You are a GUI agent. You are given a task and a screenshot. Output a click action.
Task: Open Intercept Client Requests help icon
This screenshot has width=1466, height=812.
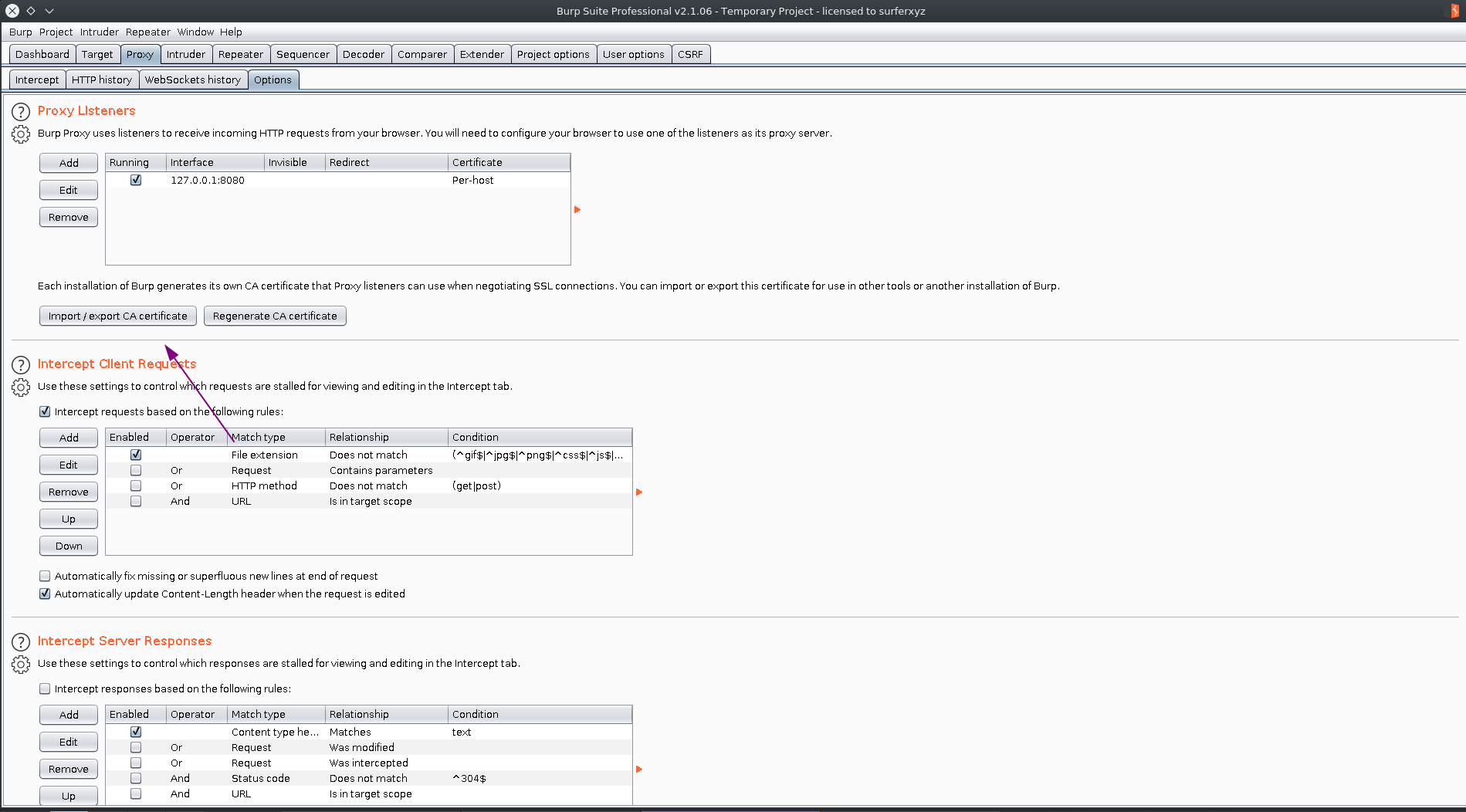click(x=21, y=364)
